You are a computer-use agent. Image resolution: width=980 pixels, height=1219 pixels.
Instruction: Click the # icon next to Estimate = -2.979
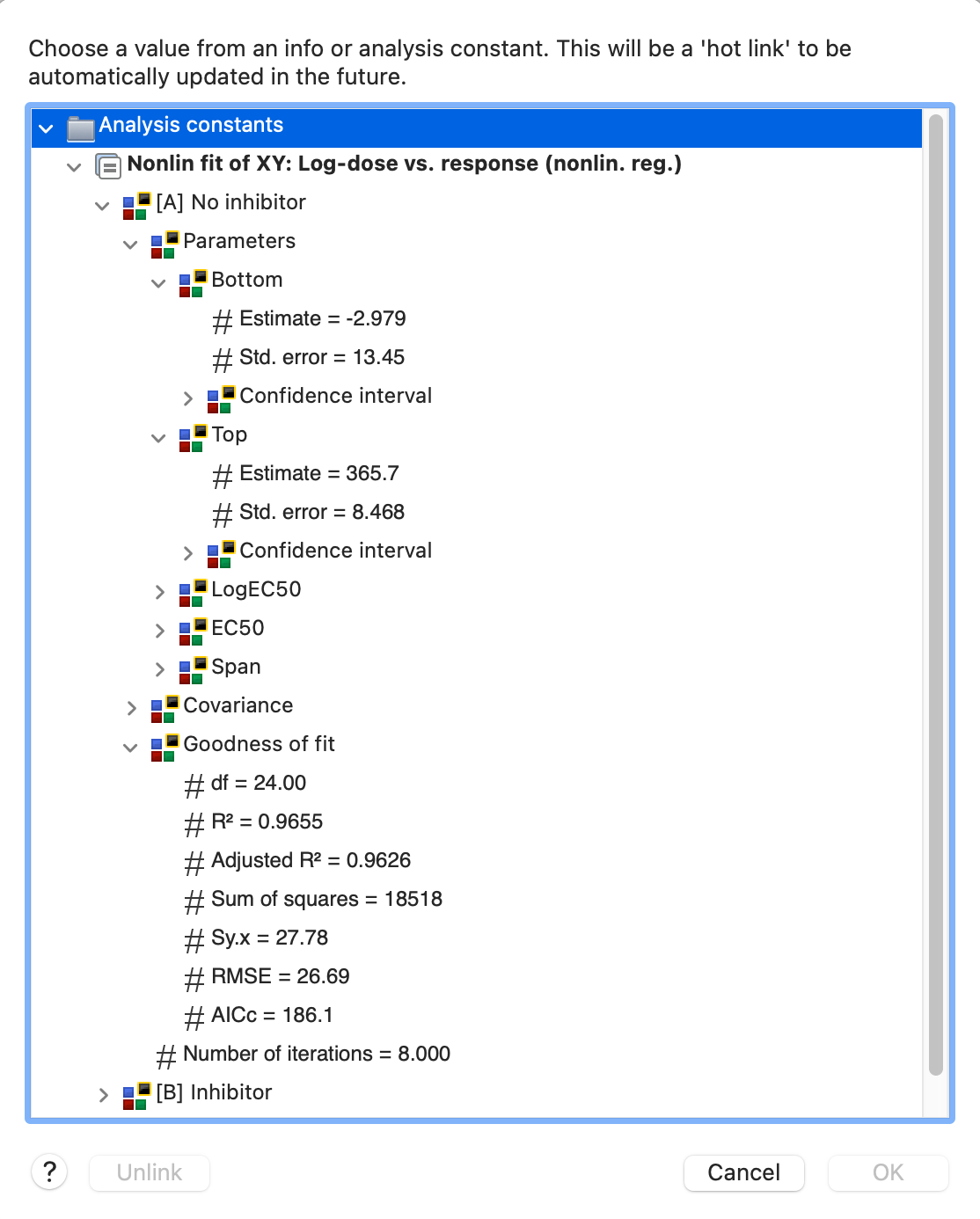(223, 318)
